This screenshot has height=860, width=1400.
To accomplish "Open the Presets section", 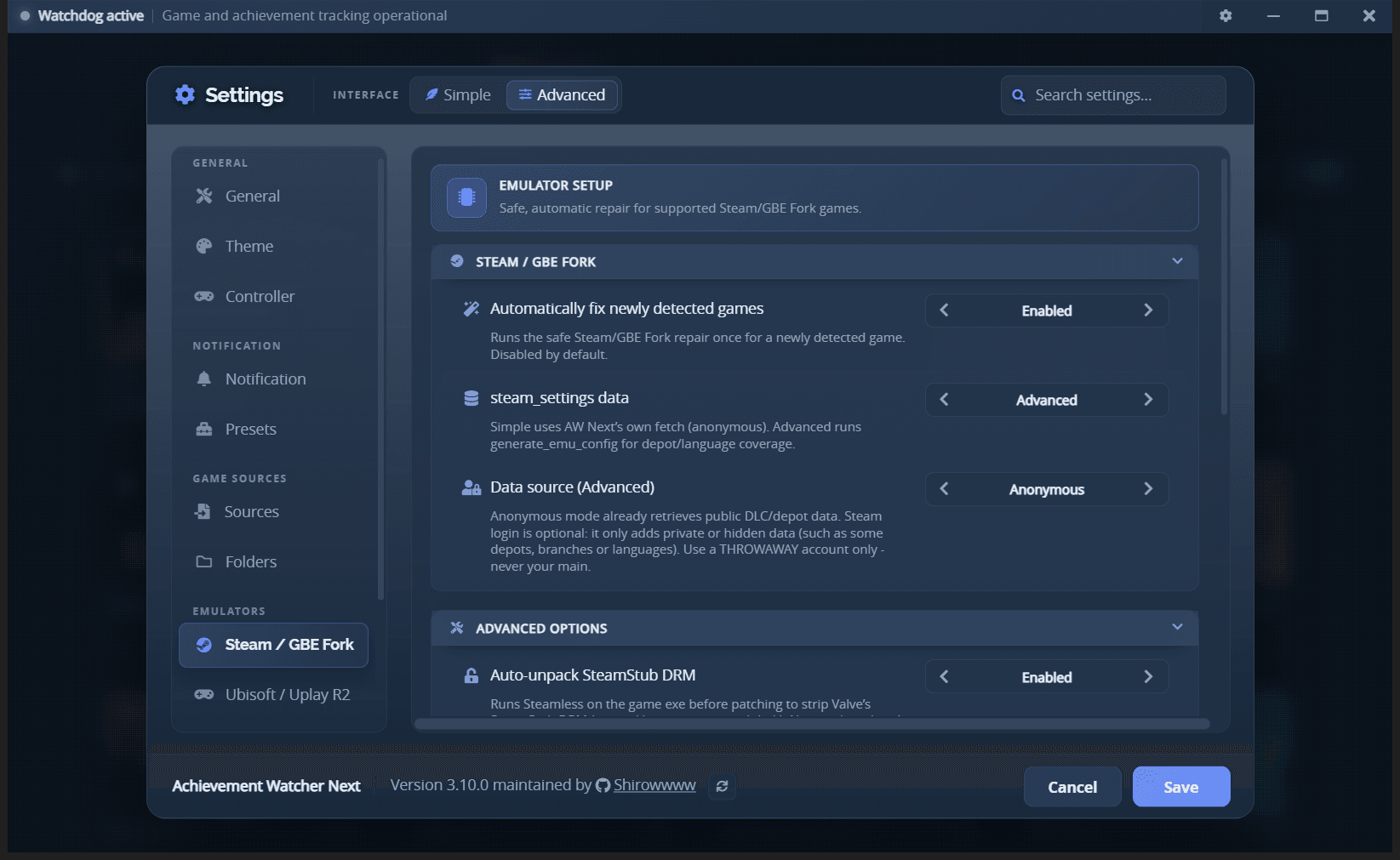I will (x=274, y=429).
